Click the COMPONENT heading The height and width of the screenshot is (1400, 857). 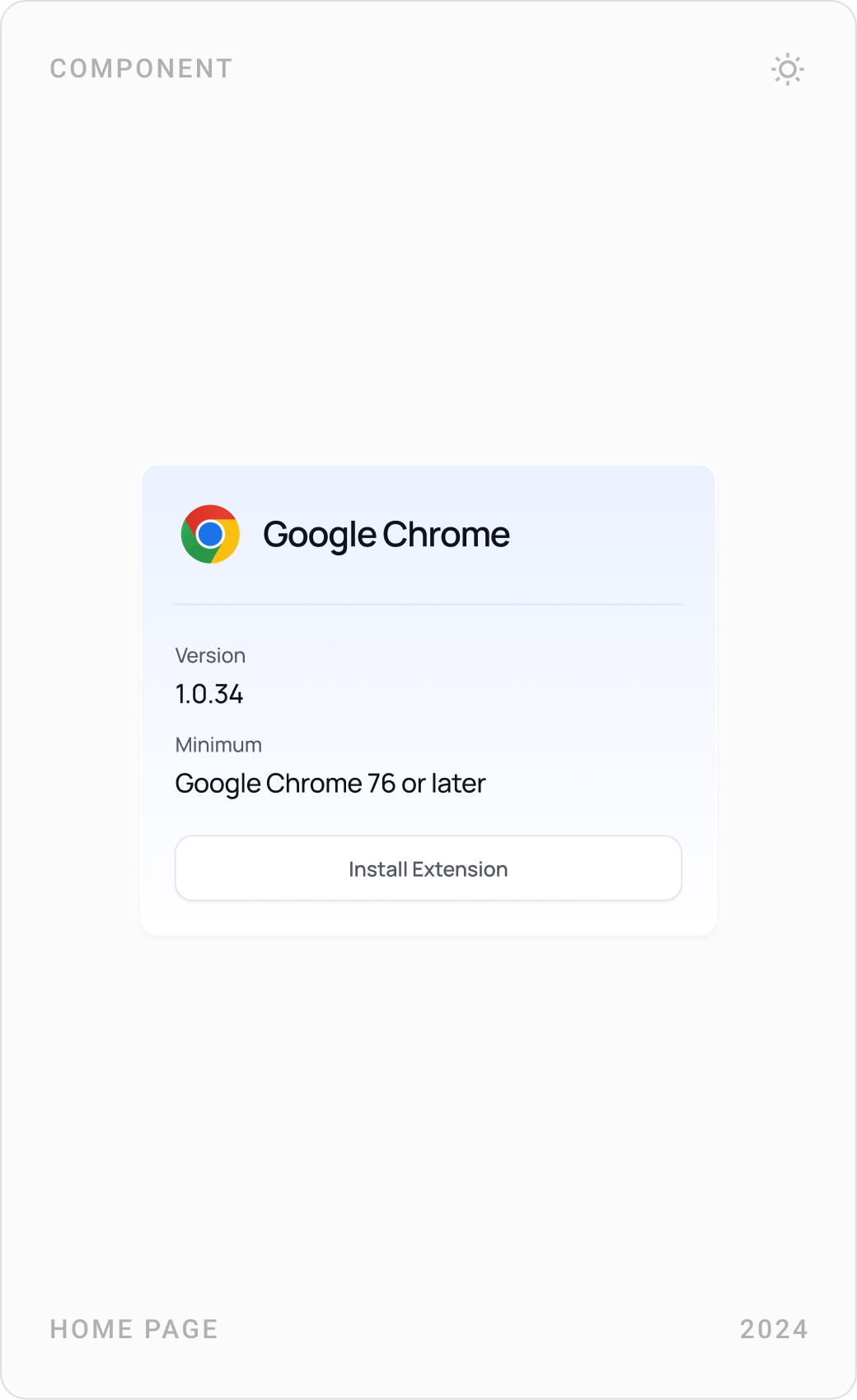pyautogui.click(x=140, y=68)
